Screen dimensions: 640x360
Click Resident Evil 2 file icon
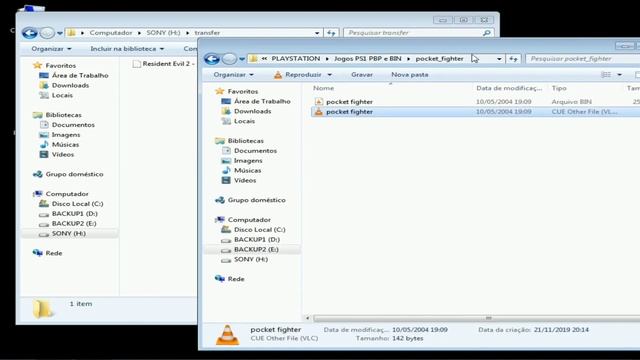137,64
